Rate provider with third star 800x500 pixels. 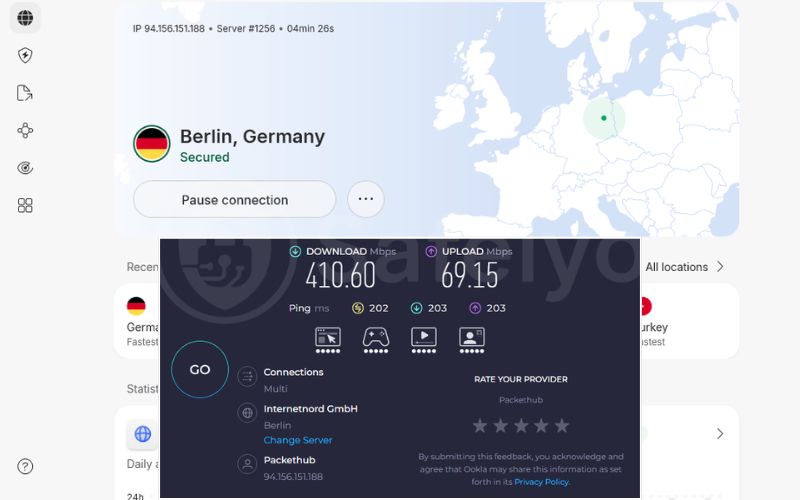(521, 425)
